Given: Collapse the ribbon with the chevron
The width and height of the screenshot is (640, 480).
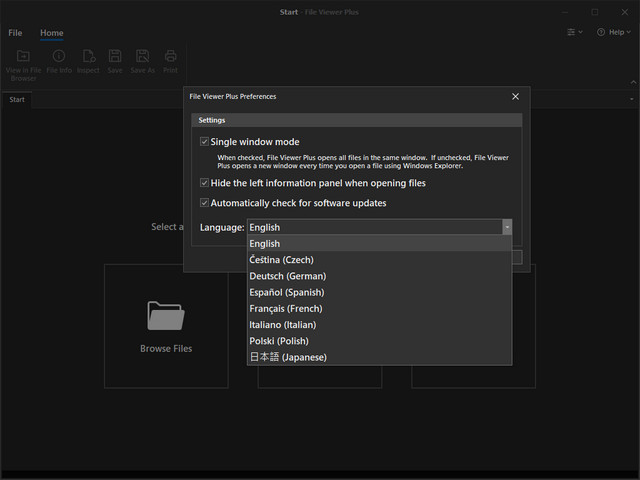Looking at the screenshot, I should pos(633,82).
